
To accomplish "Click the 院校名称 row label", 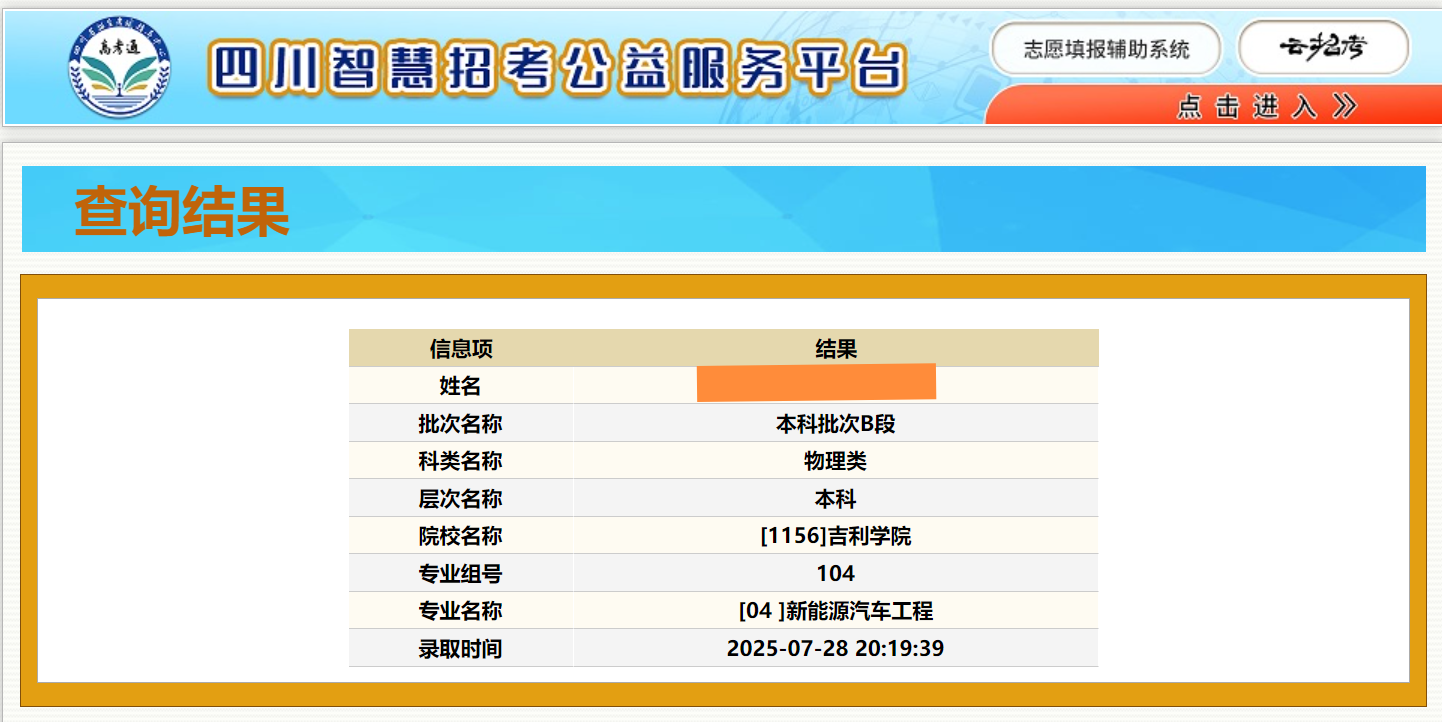I will pyautogui.click(x=461, y=536).
